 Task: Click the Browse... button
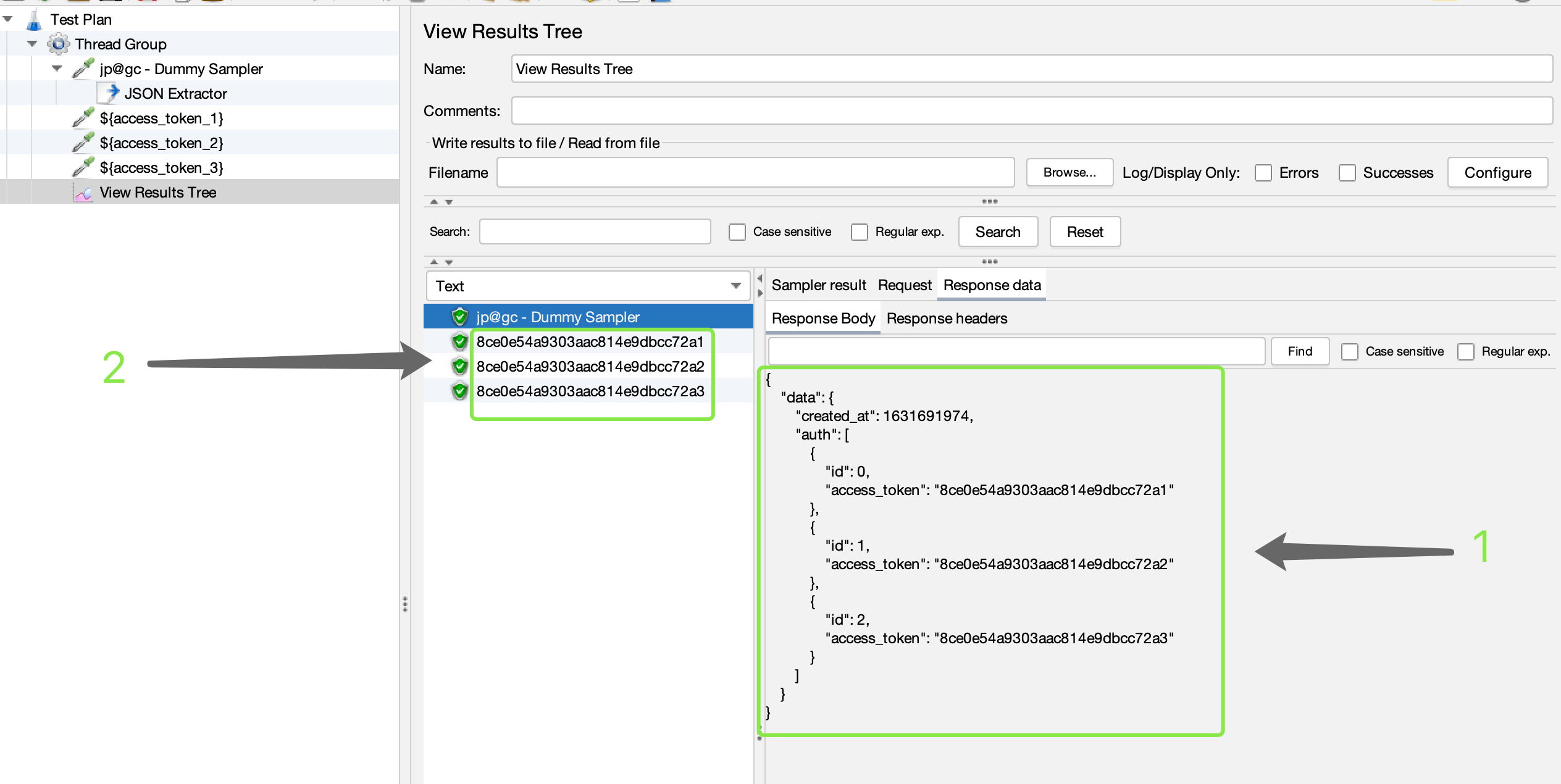(x=1069, y=172)
